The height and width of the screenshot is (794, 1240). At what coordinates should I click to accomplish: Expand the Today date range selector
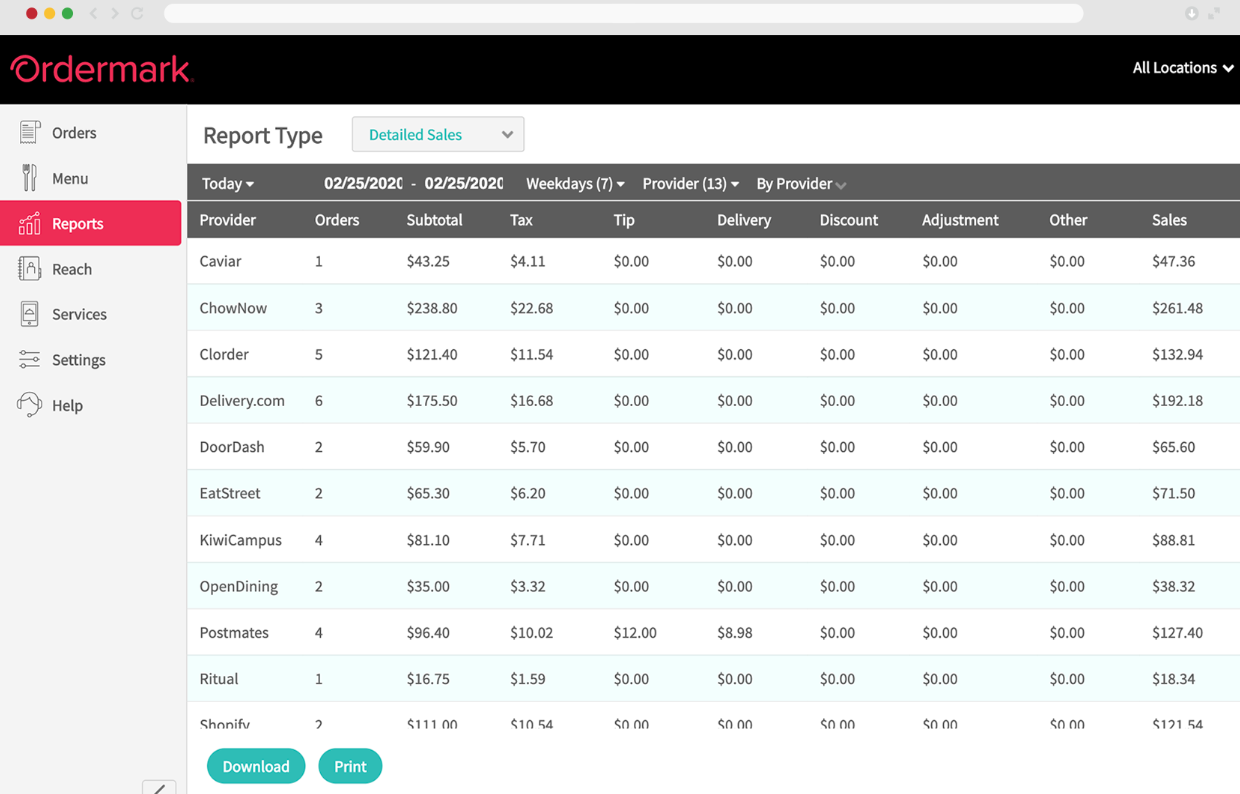coord(227,183)
